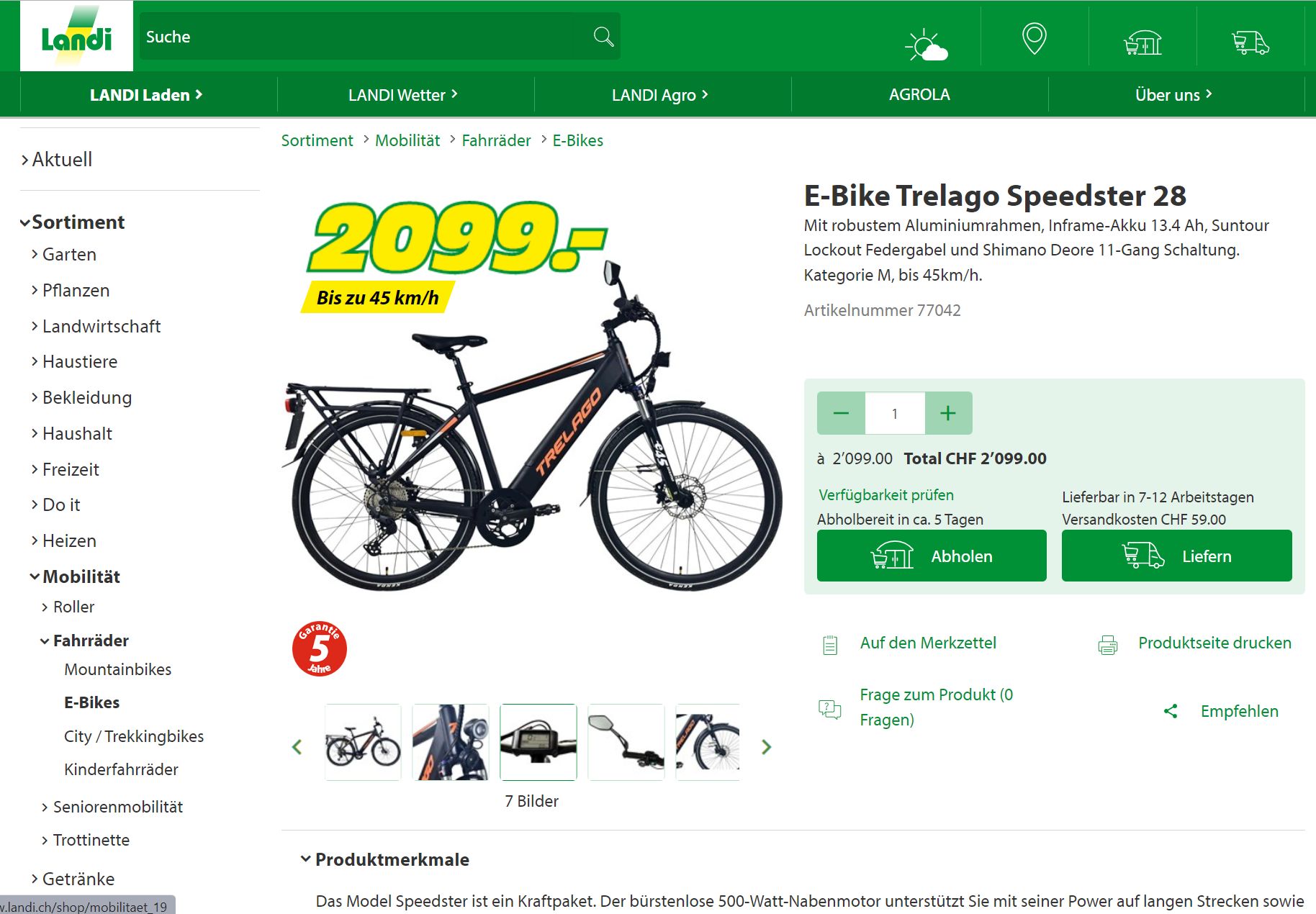Click the printer icon for Produktseite drucken

click(1107, 645)
